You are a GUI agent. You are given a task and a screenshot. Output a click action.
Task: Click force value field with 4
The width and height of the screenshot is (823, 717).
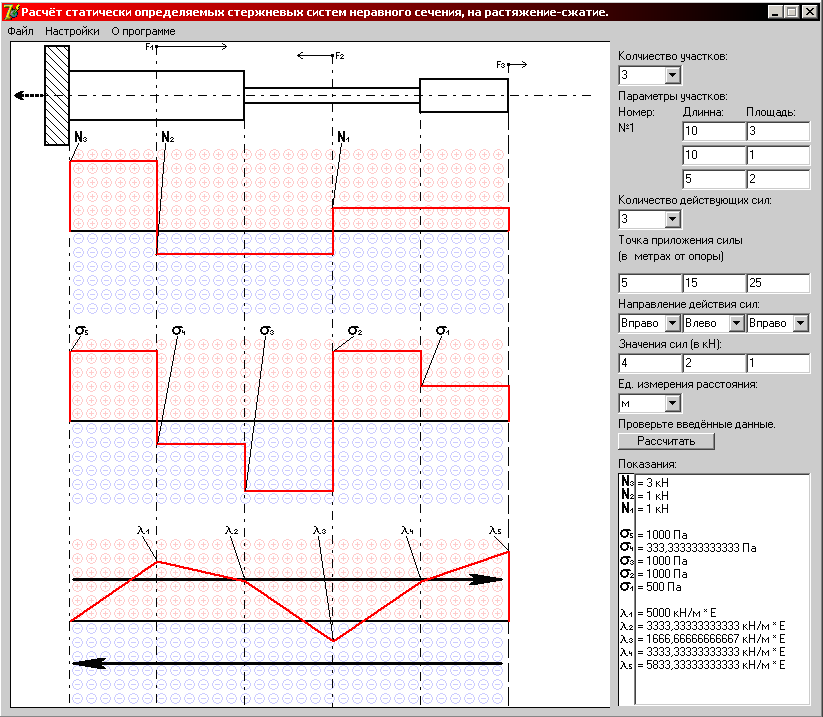(x=650, y=363)
